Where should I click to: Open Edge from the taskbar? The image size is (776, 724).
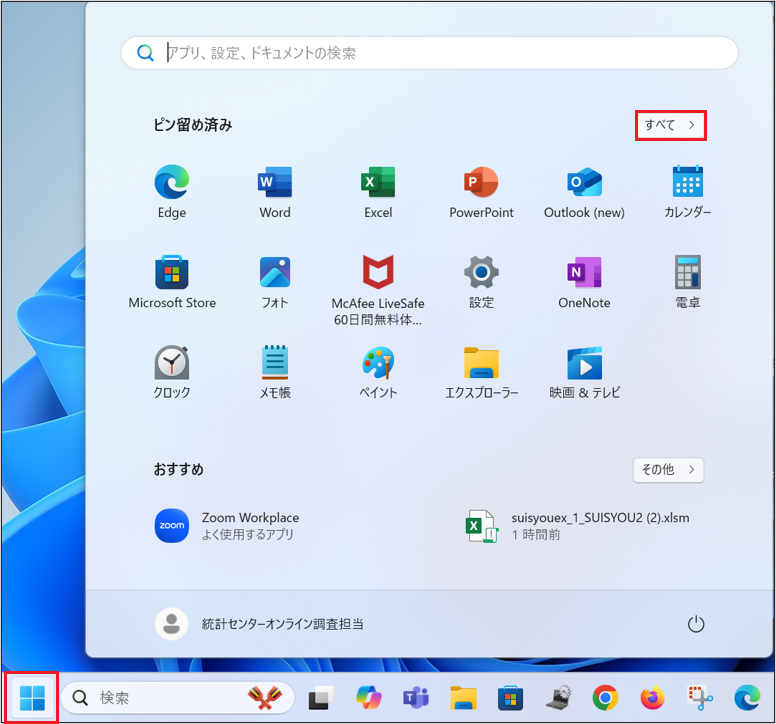click(x=747, y=698)
